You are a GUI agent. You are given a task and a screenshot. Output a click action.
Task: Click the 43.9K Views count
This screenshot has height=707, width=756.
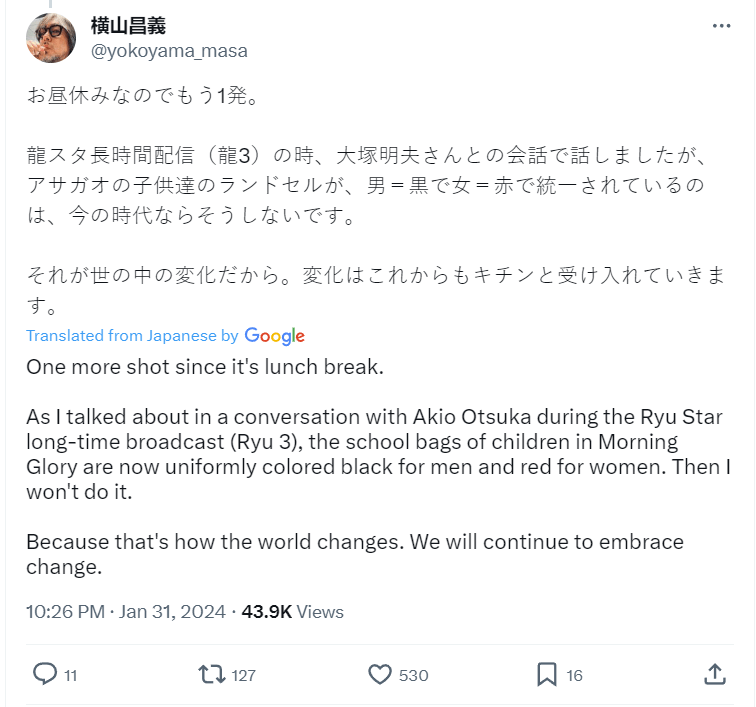(x=292, y=611)
